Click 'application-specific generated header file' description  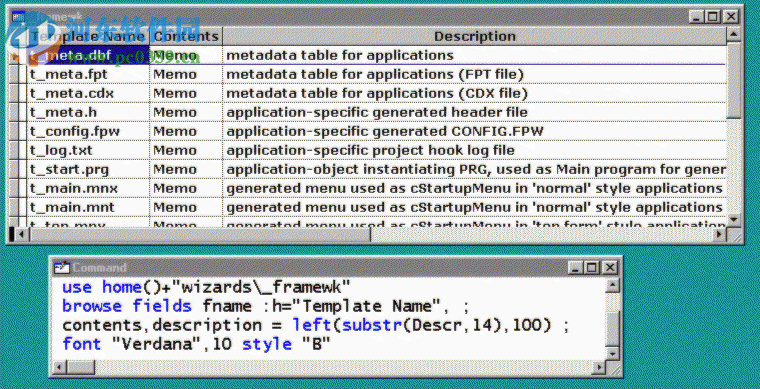(x=377, y=112)
